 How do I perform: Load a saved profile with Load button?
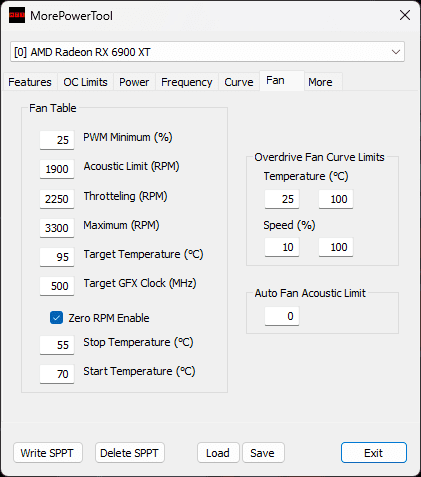[x=218, y=453]
